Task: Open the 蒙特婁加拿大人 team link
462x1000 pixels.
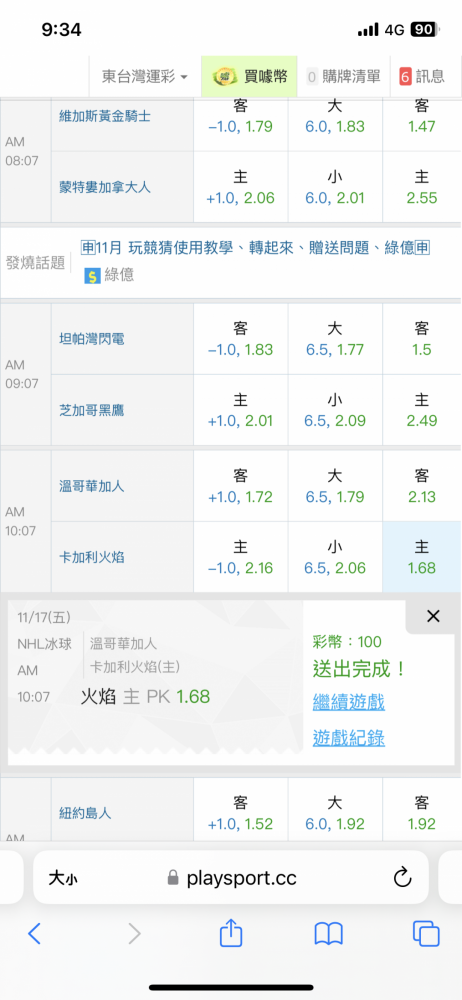Action: point(105,188)
